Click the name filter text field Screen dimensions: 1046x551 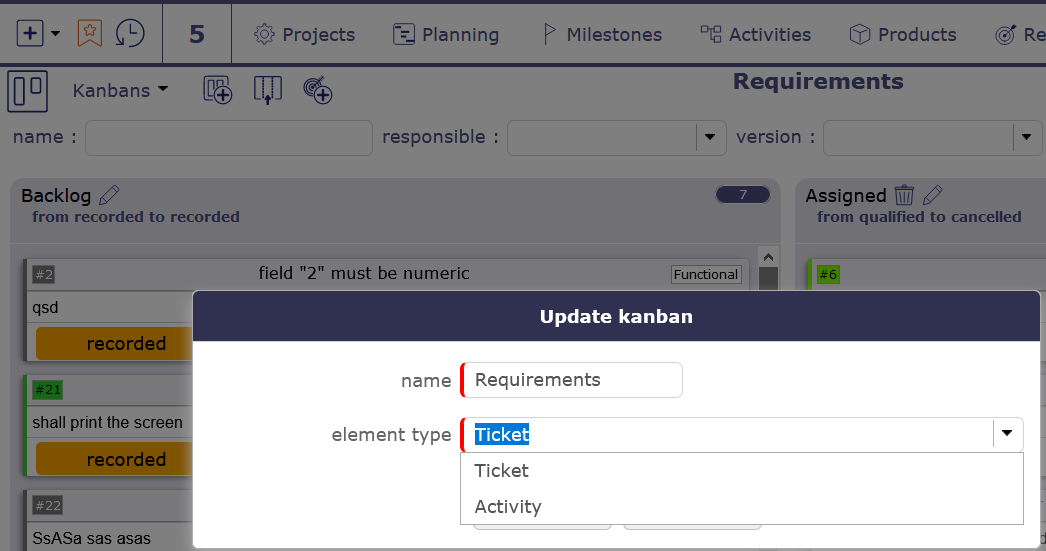(x=229, y=138)
